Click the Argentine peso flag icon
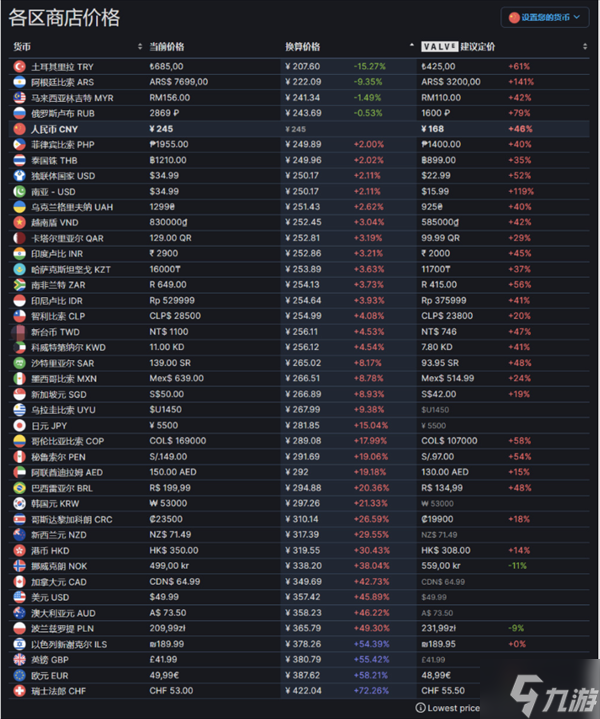Screen dimensions: 600x719 tap(18, 82)
